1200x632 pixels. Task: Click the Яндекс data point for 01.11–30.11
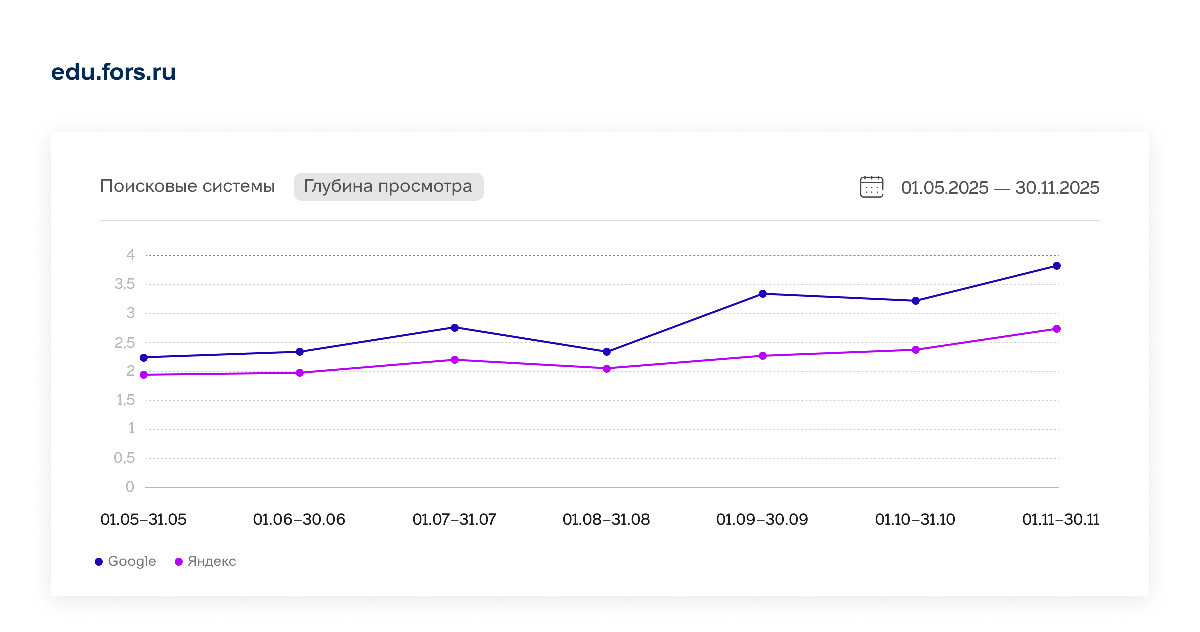(x=1056, y=329)
